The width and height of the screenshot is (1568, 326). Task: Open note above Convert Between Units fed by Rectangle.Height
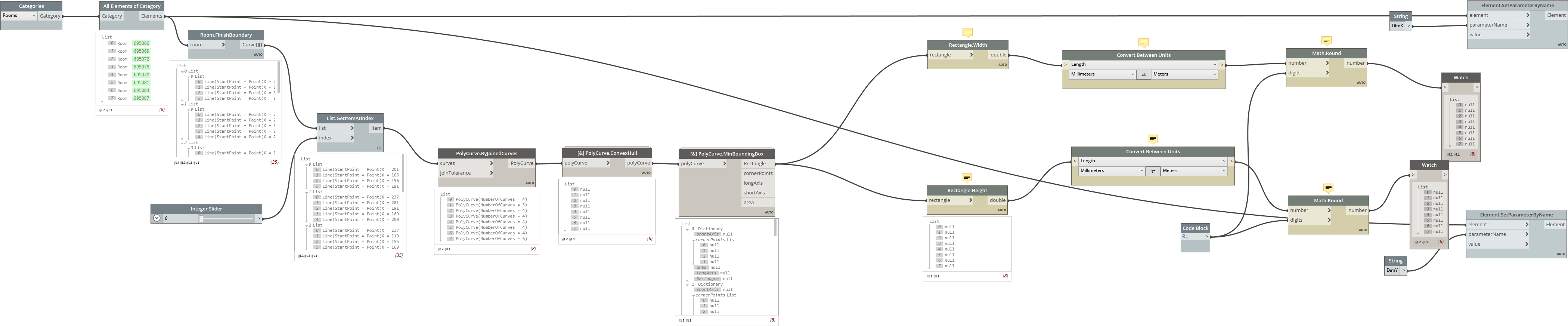[x=1152, y=139]
